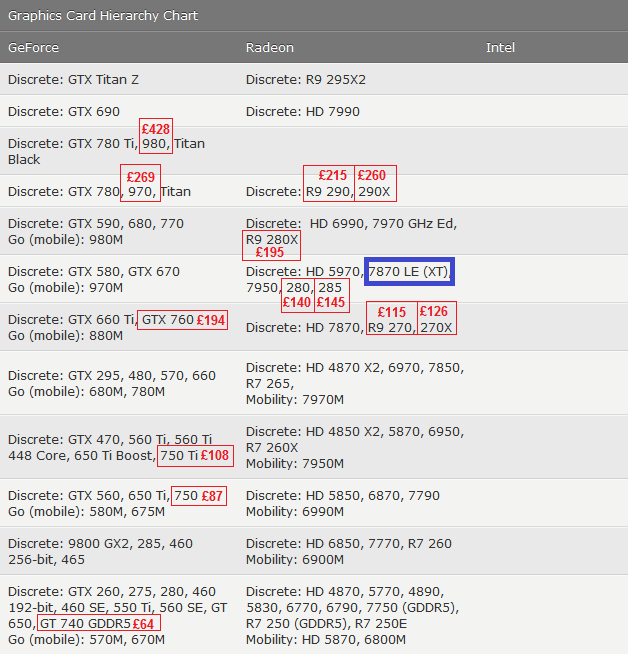Screen dimensions: 628x654
Task: Click the GTX 760 £194 box
Action: pyautogui.click(x=183, y=320)
